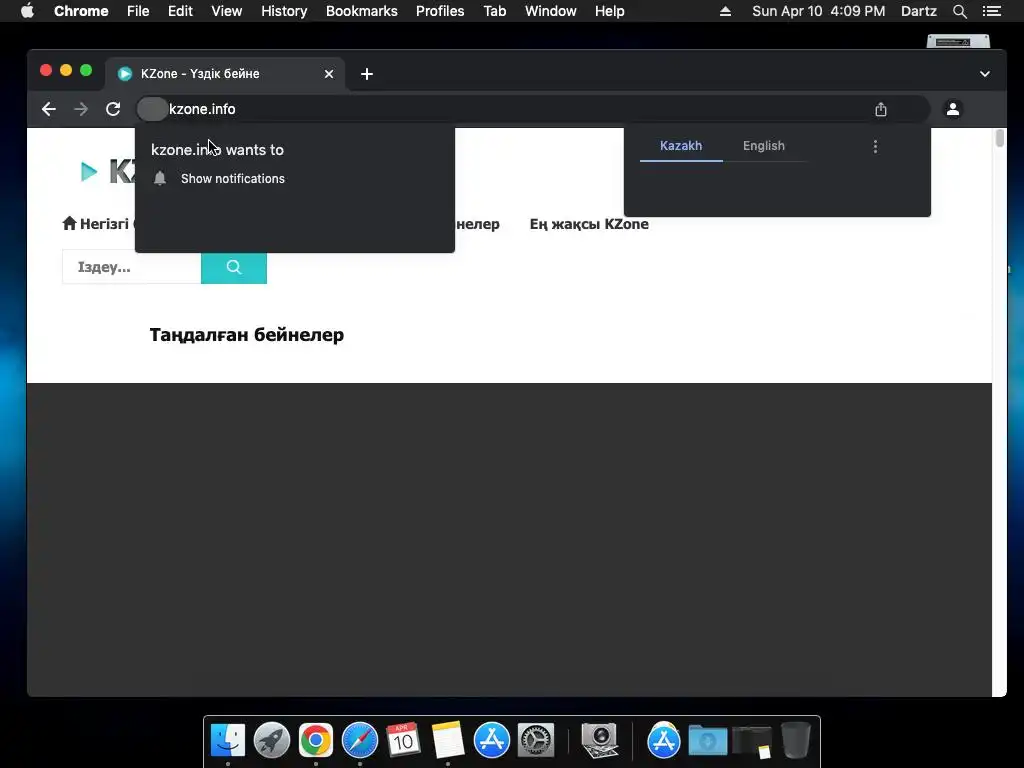This screenshot has width=1024, height=768.
Task: Expand the tab search chevron
Action: click(x=985, y=74)
